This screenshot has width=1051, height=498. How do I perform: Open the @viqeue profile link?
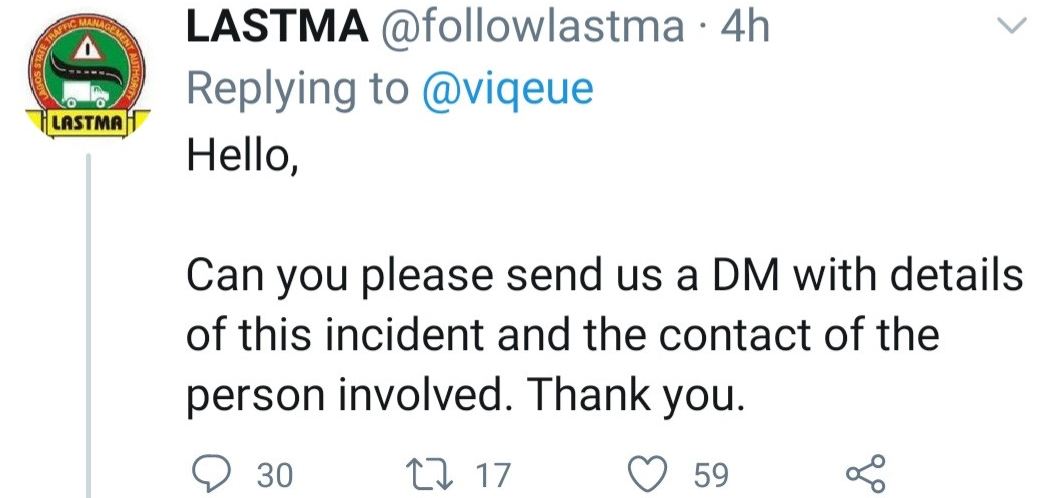[507, 90]
